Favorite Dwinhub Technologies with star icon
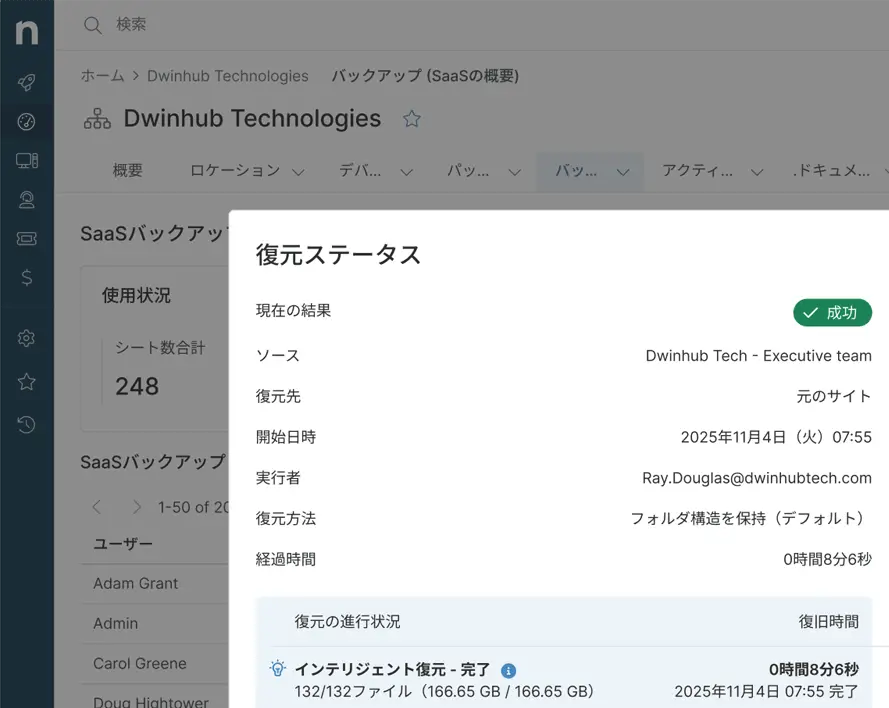The height and width of the screenshot is (708, 889). 412,119
